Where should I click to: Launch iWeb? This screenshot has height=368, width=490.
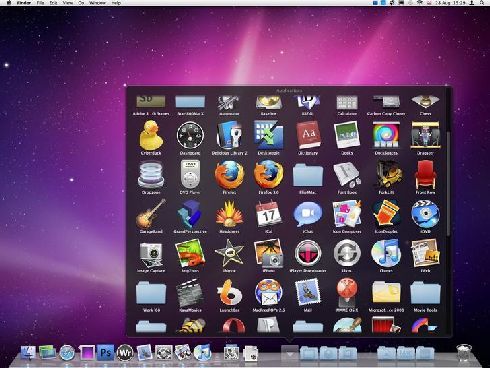425,253
